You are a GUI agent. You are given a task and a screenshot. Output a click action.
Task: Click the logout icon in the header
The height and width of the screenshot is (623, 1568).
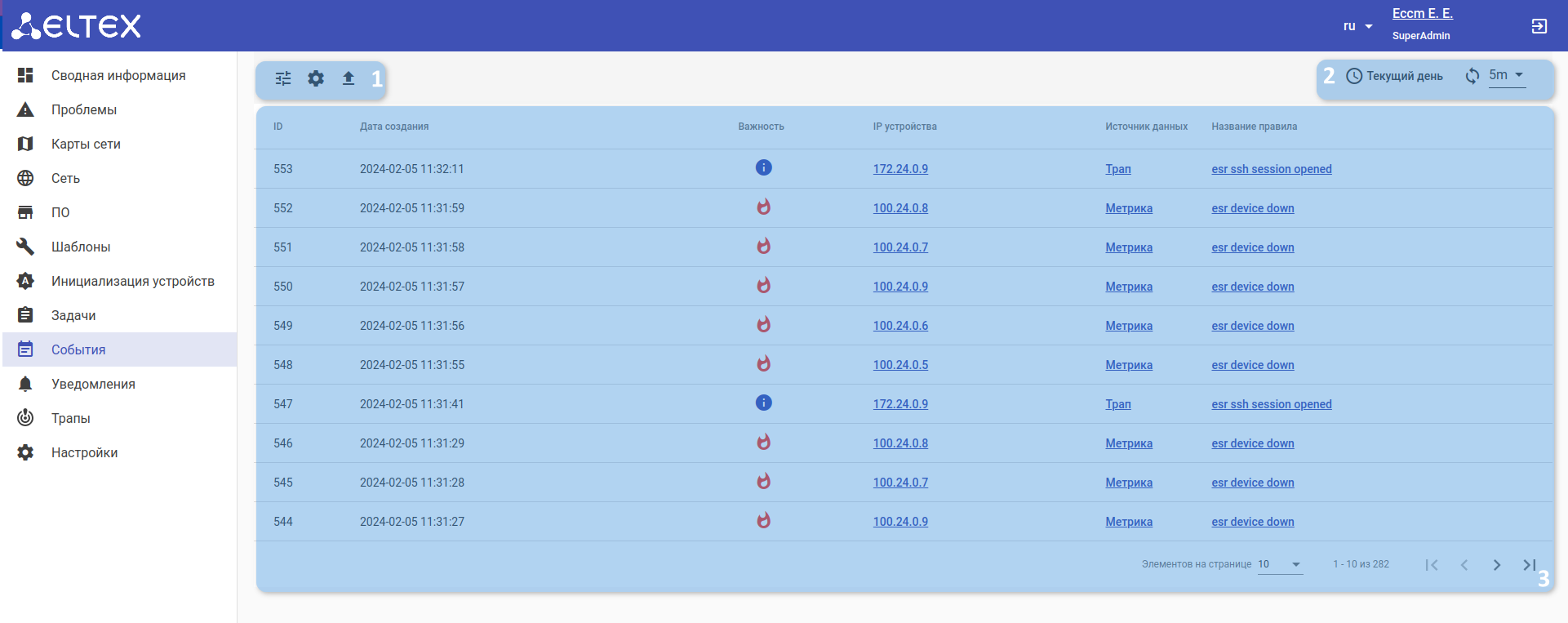(x=1539, y=26)
